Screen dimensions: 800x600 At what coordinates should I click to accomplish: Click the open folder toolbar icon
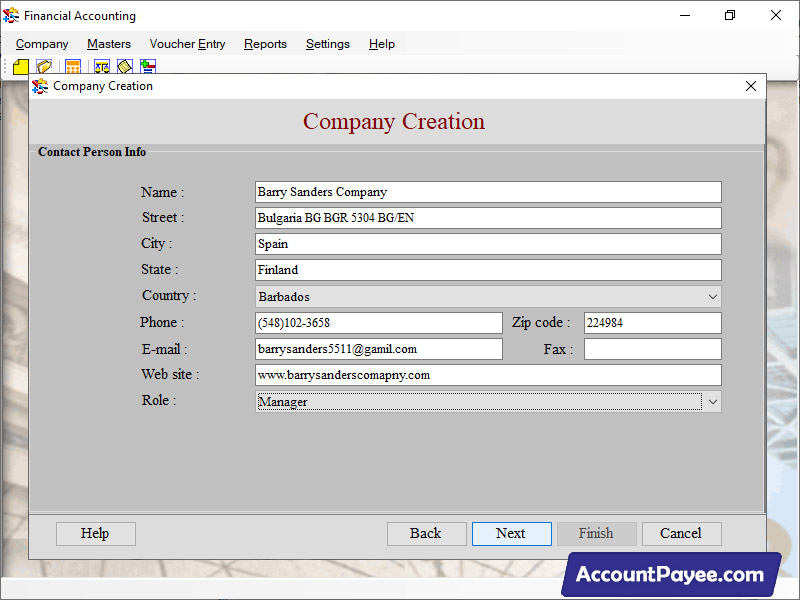pyautogui.click(x=44, y=67)
